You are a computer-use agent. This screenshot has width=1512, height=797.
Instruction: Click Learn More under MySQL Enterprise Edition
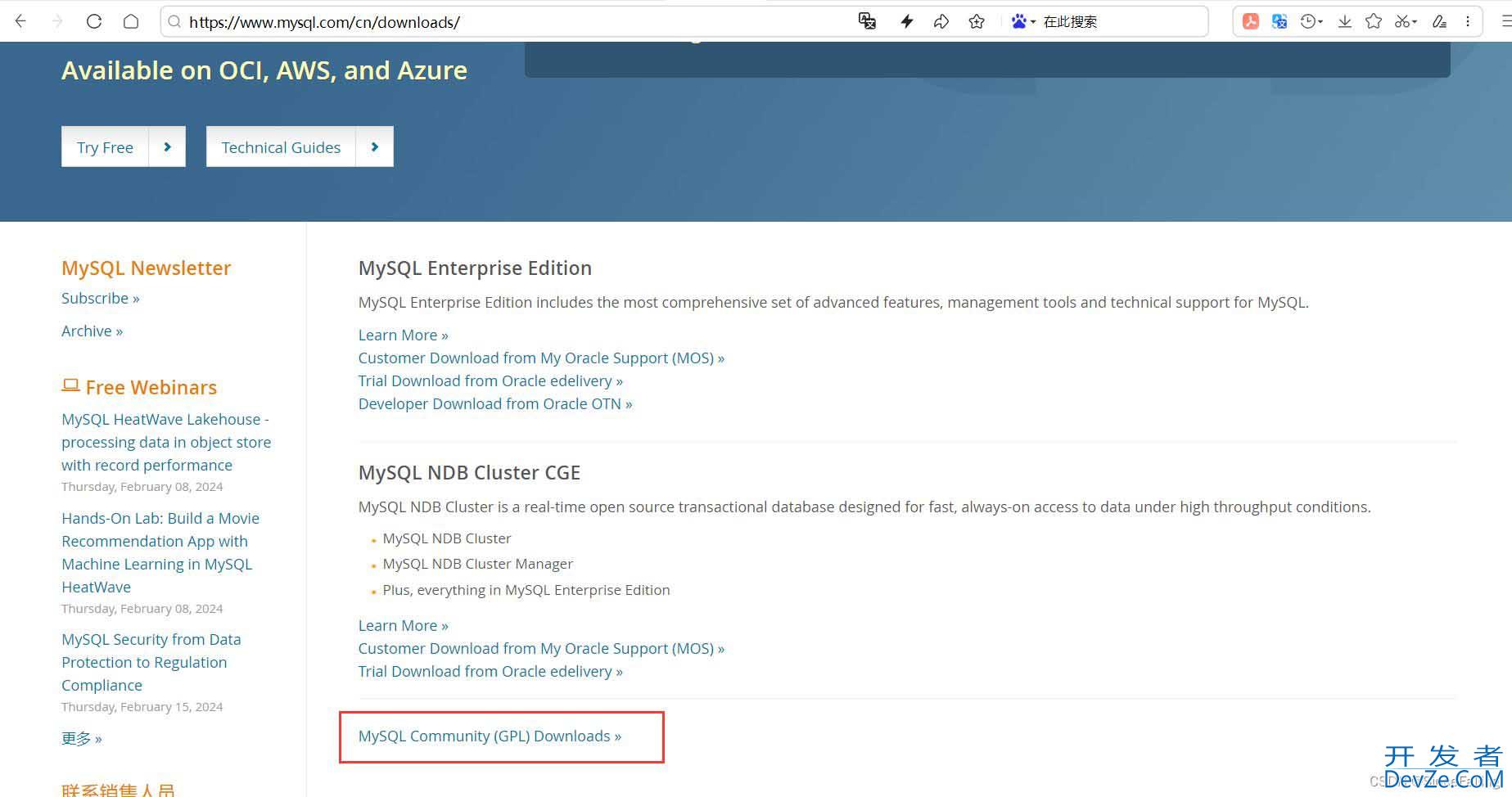coord(403,335)
